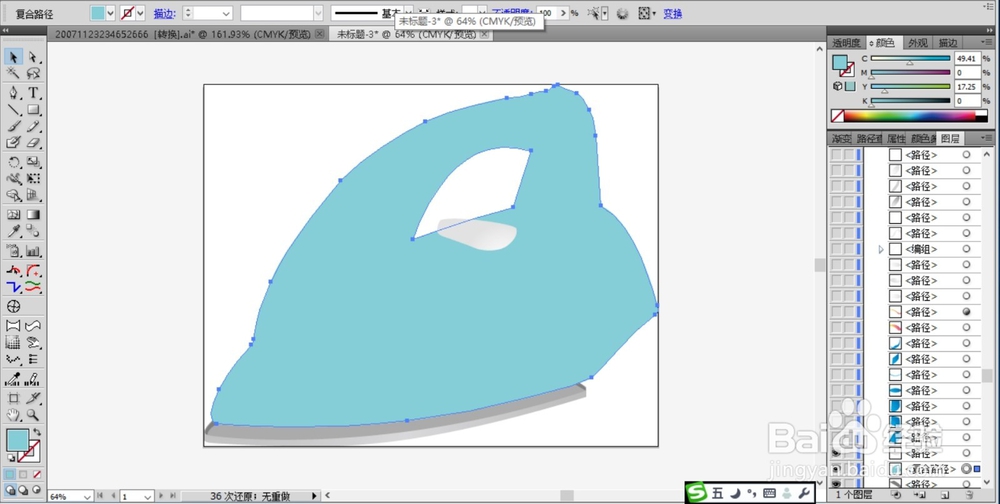This screenshot has height=504, width=1000.
Task: Click delete trash icon in layers panel
Action: 968,494
